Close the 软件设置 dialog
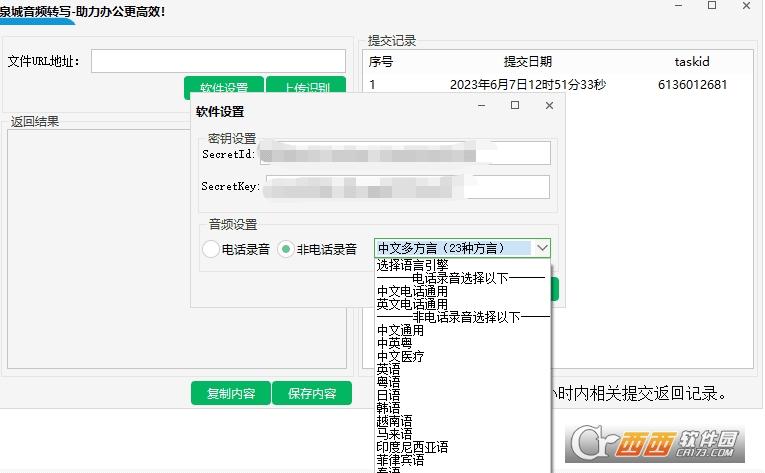Image resolution: width=765 pixels, height=473 pixels. (549, 105)
